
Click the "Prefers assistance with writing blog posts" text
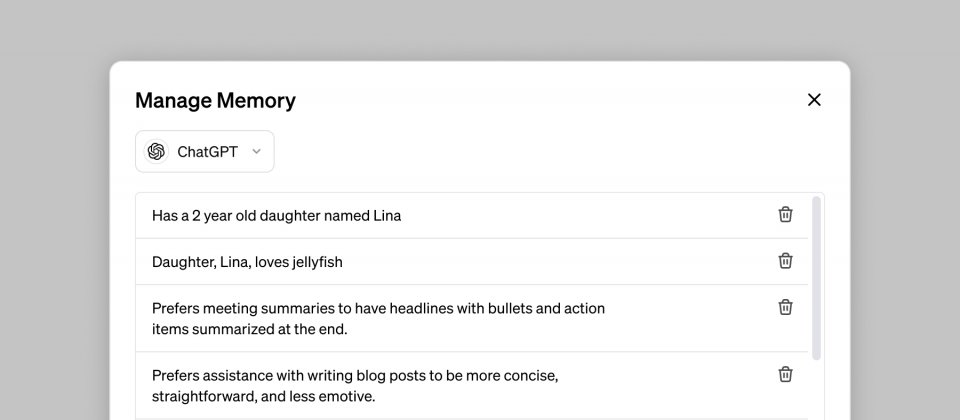click(x=355, y=386)
